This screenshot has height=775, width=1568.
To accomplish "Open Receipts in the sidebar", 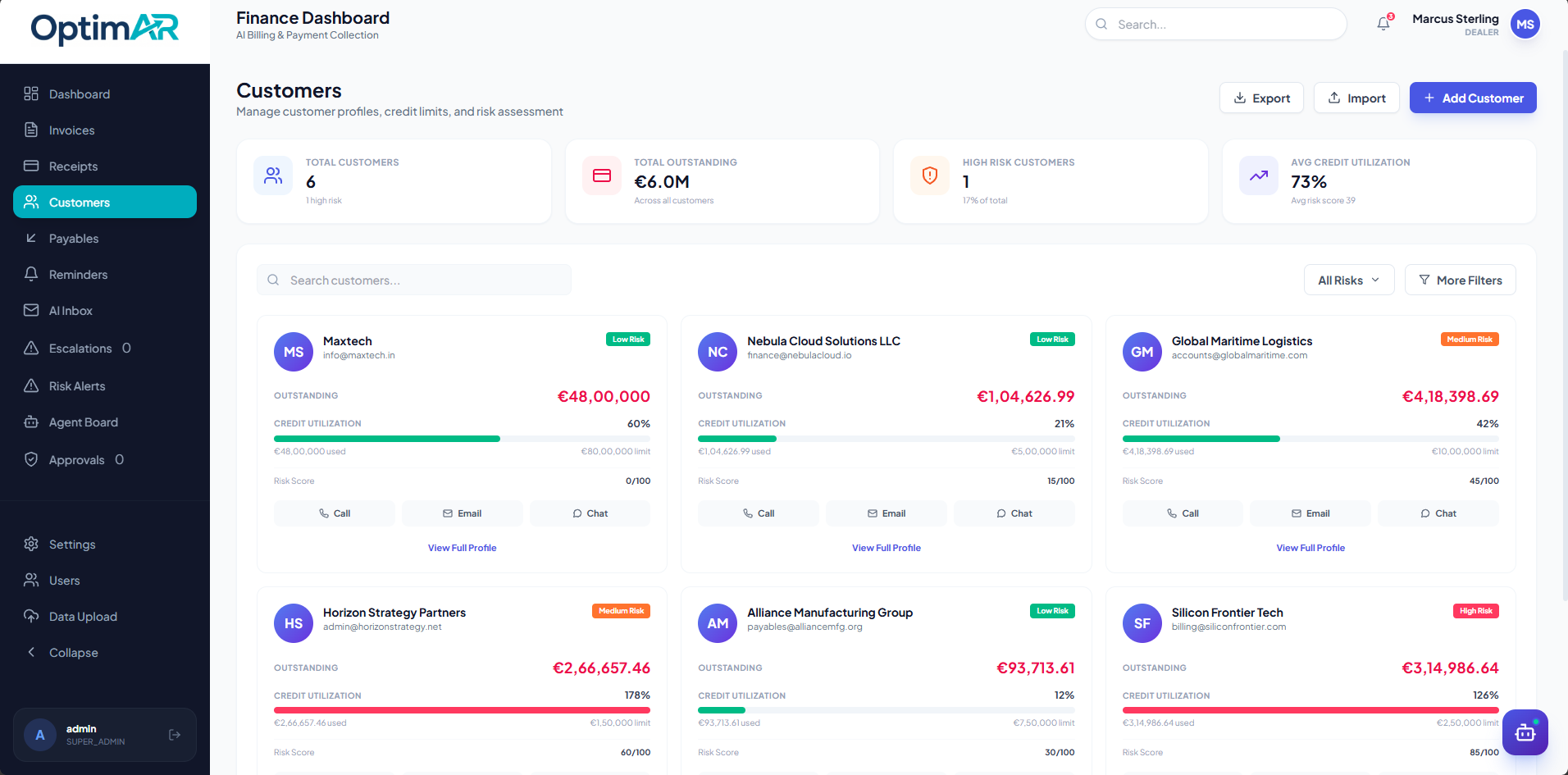I will coord(105,166).
